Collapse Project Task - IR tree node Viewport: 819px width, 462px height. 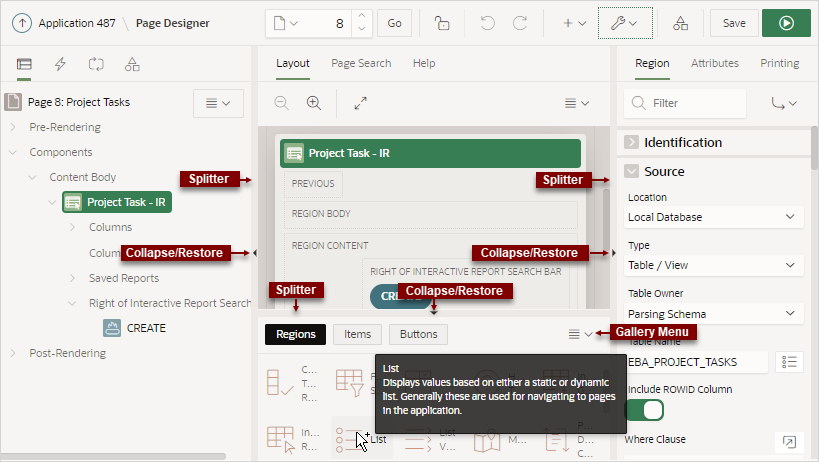52,202
